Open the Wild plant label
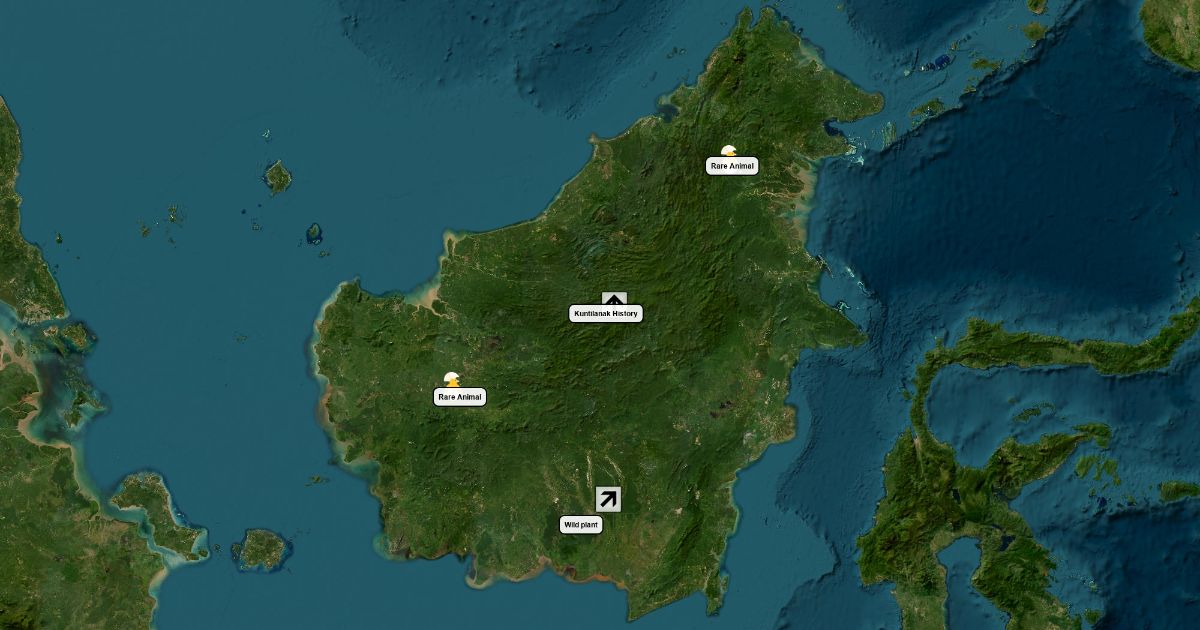The height and width of the screenshot is (630, 1200). tap(581, 525)
